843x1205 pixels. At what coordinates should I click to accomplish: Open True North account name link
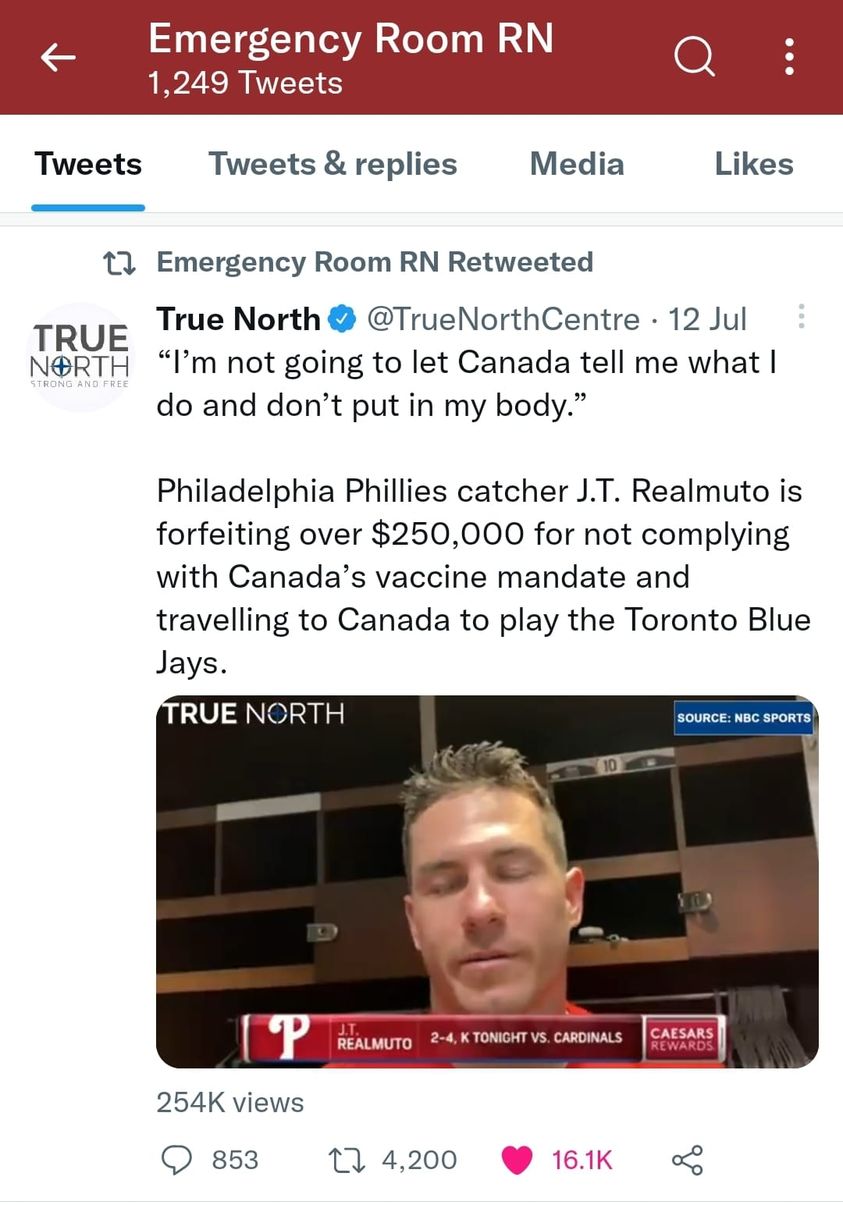(238, 319)
